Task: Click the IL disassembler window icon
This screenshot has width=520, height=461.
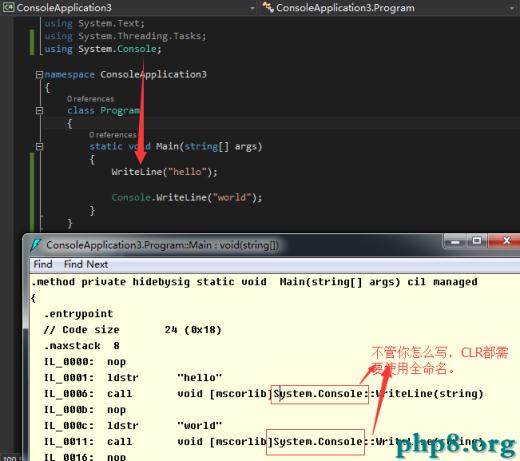Action: pyautogui.click(x=35, y=245)
